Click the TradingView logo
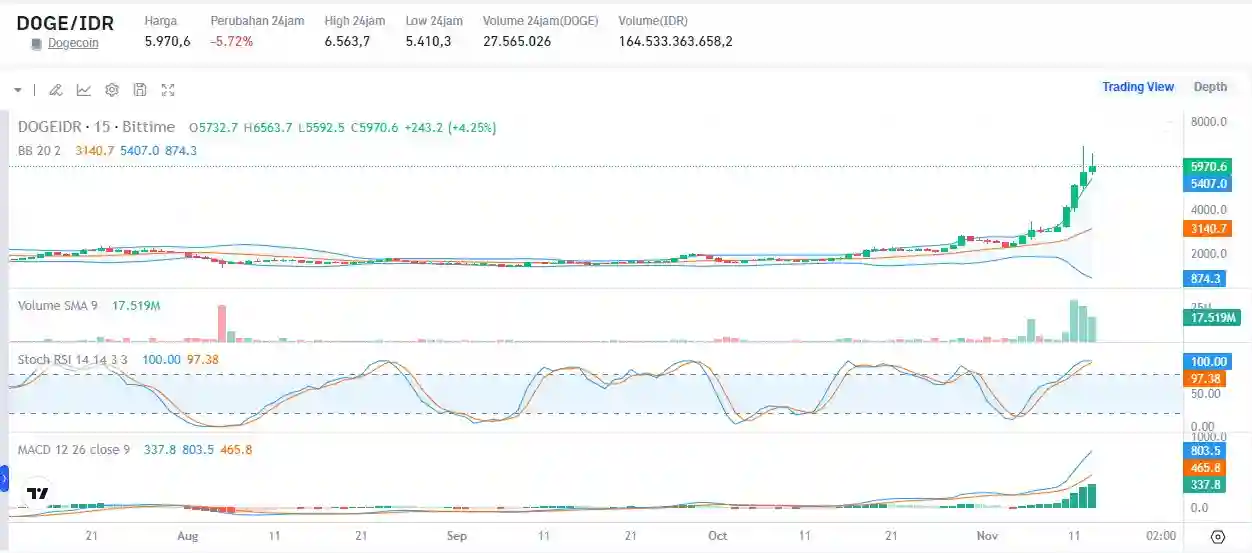The height and width of the screenshot is (553, 1252). [38, 493]
